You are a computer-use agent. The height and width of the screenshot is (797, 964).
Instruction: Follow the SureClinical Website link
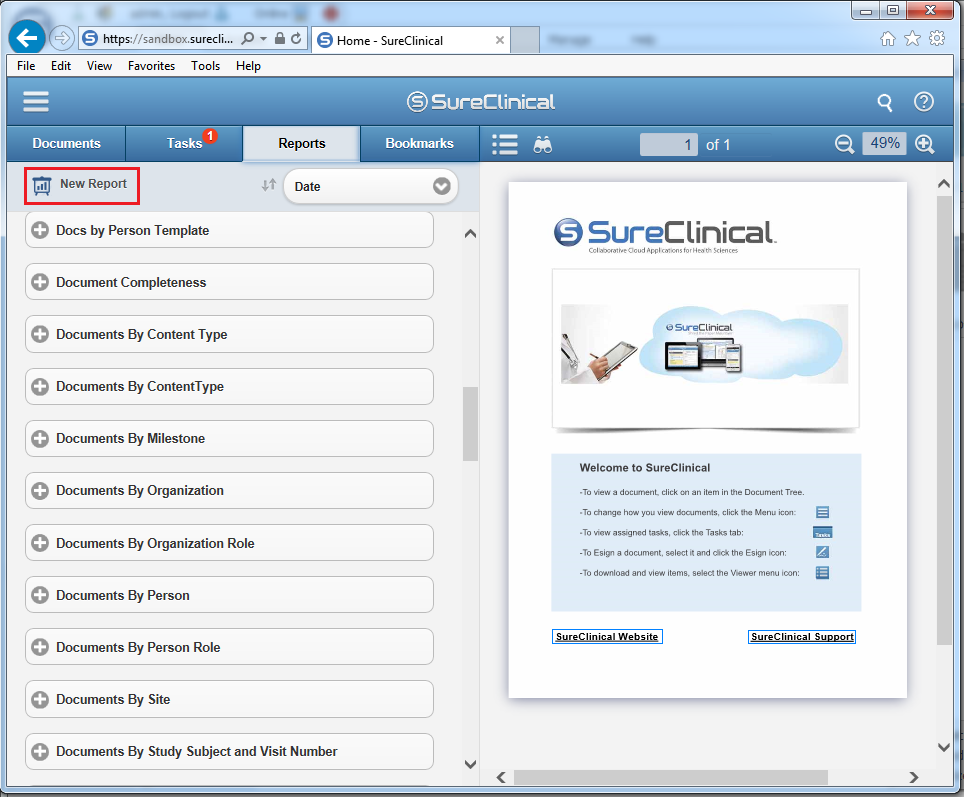point(607,636)
